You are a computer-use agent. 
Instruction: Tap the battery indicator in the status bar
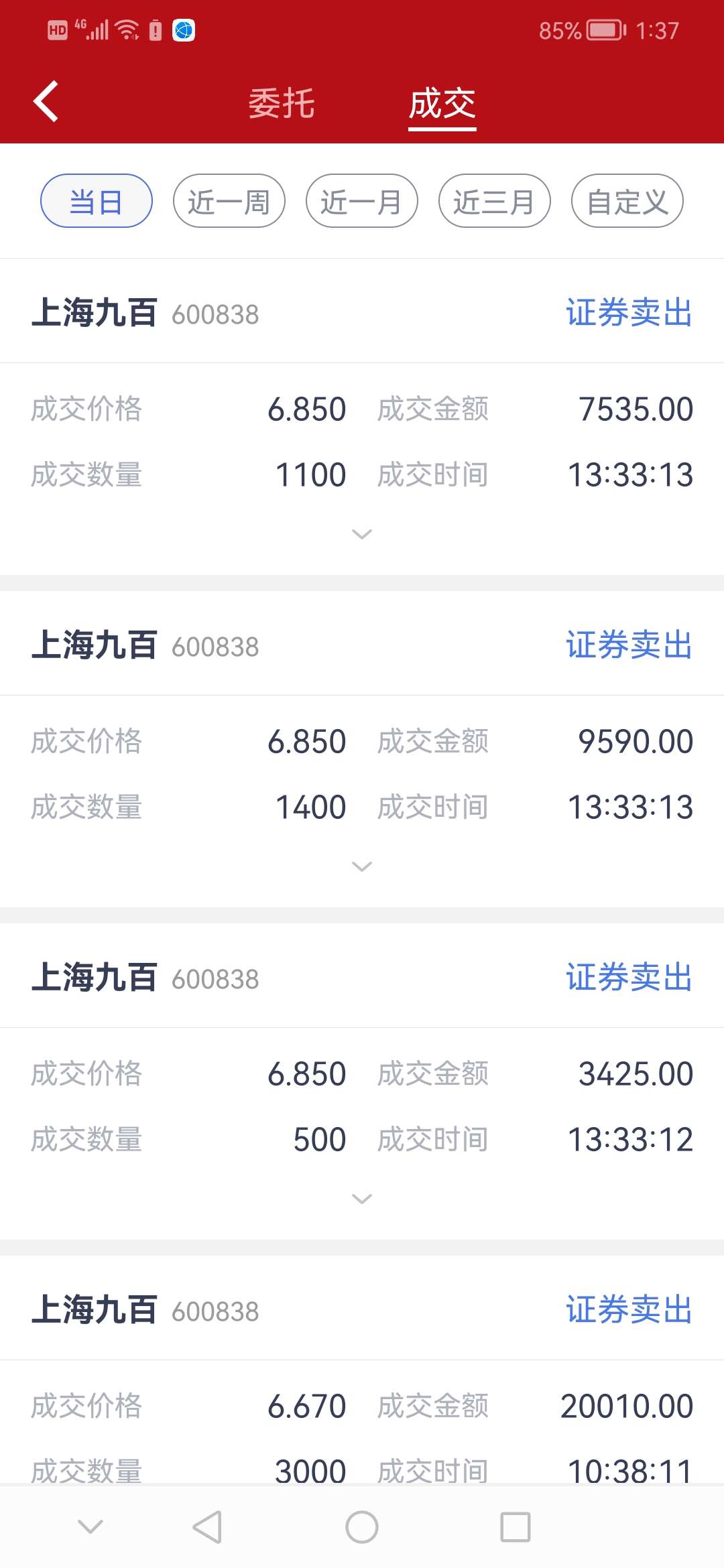click(606, 30)
